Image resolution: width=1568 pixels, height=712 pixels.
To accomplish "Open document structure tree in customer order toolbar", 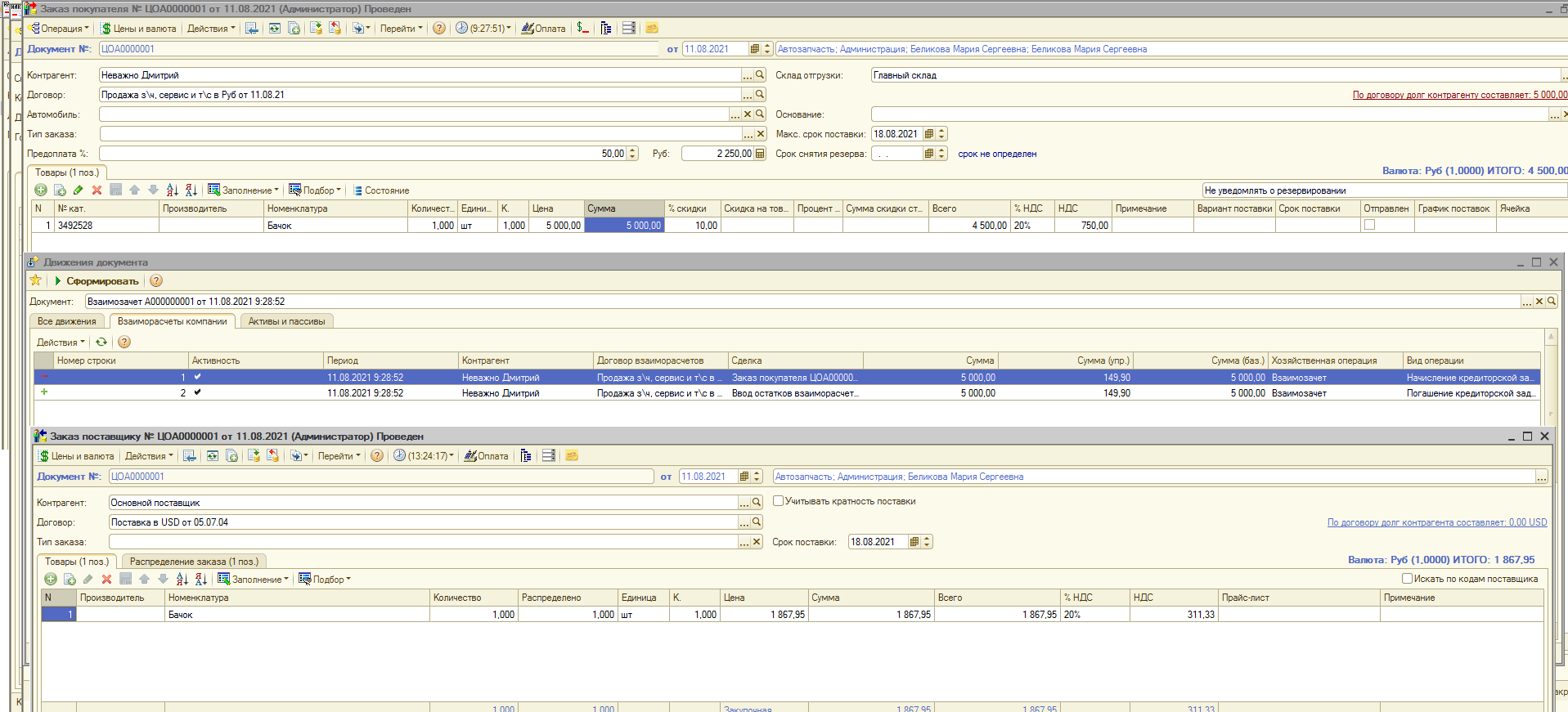I will tap(606, 29).
